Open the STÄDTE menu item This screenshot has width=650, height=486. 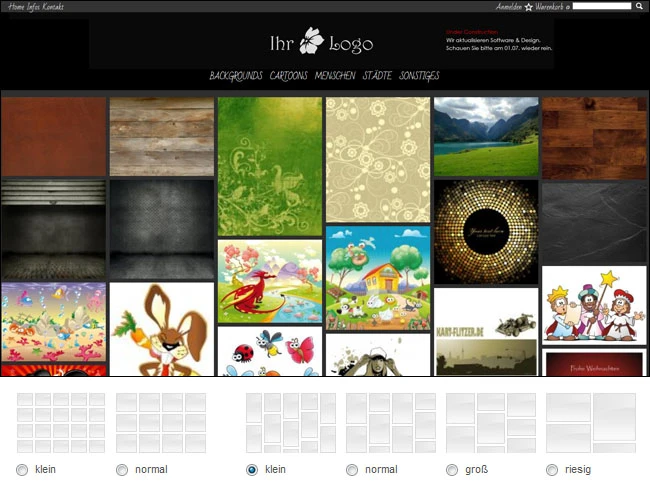[x=377, y=76]
